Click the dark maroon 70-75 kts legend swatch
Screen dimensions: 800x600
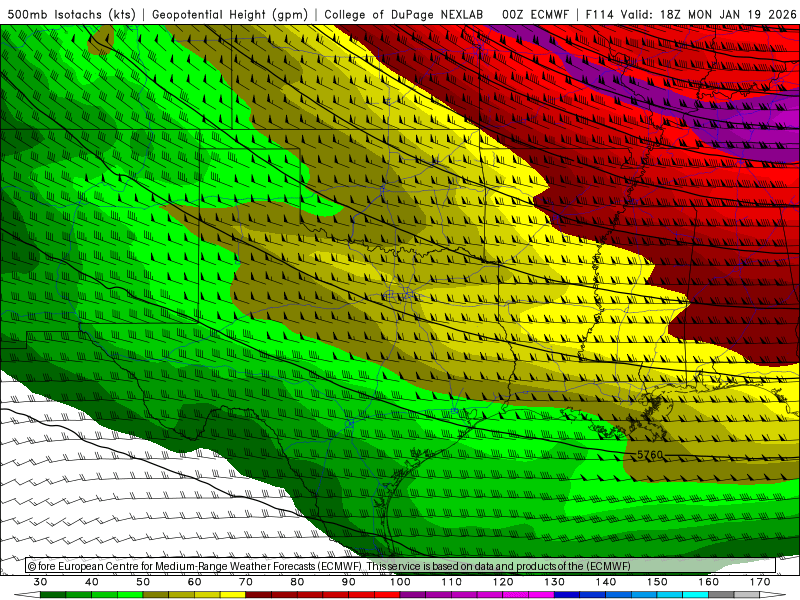click(259, 595)
